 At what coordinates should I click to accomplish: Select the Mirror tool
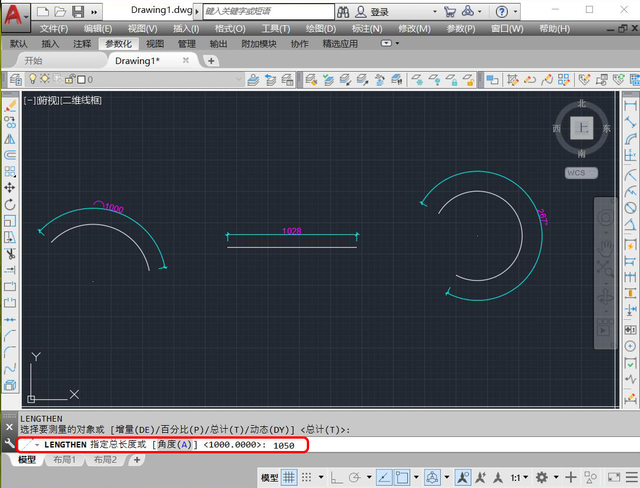(x=10, y=139)
